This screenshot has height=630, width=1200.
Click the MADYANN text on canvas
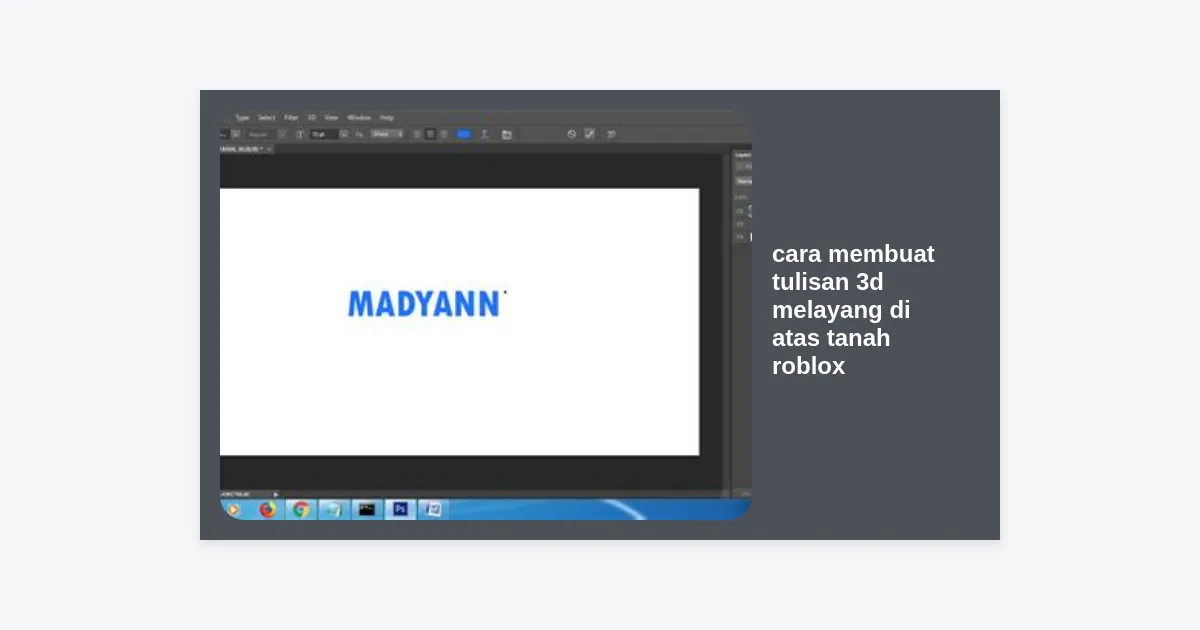click(424, 304)
